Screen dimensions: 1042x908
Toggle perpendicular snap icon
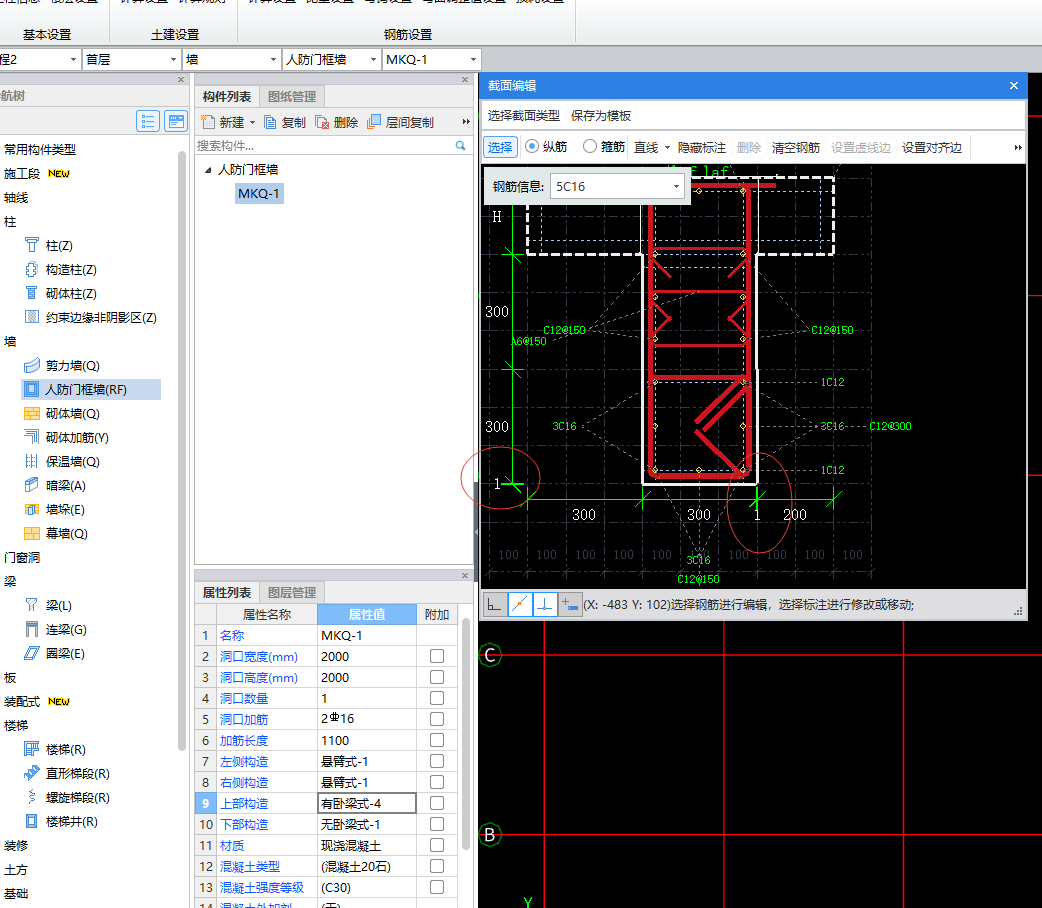pos(545,604)
